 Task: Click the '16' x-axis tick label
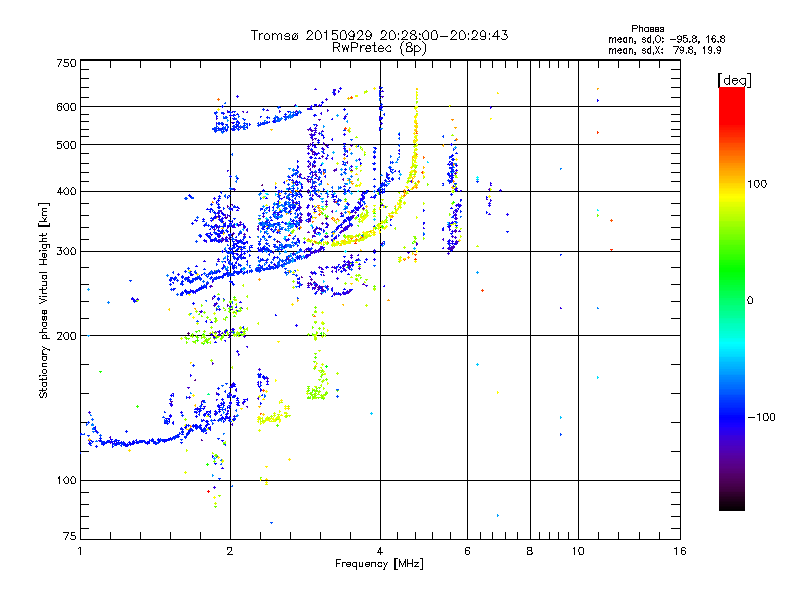680,551
